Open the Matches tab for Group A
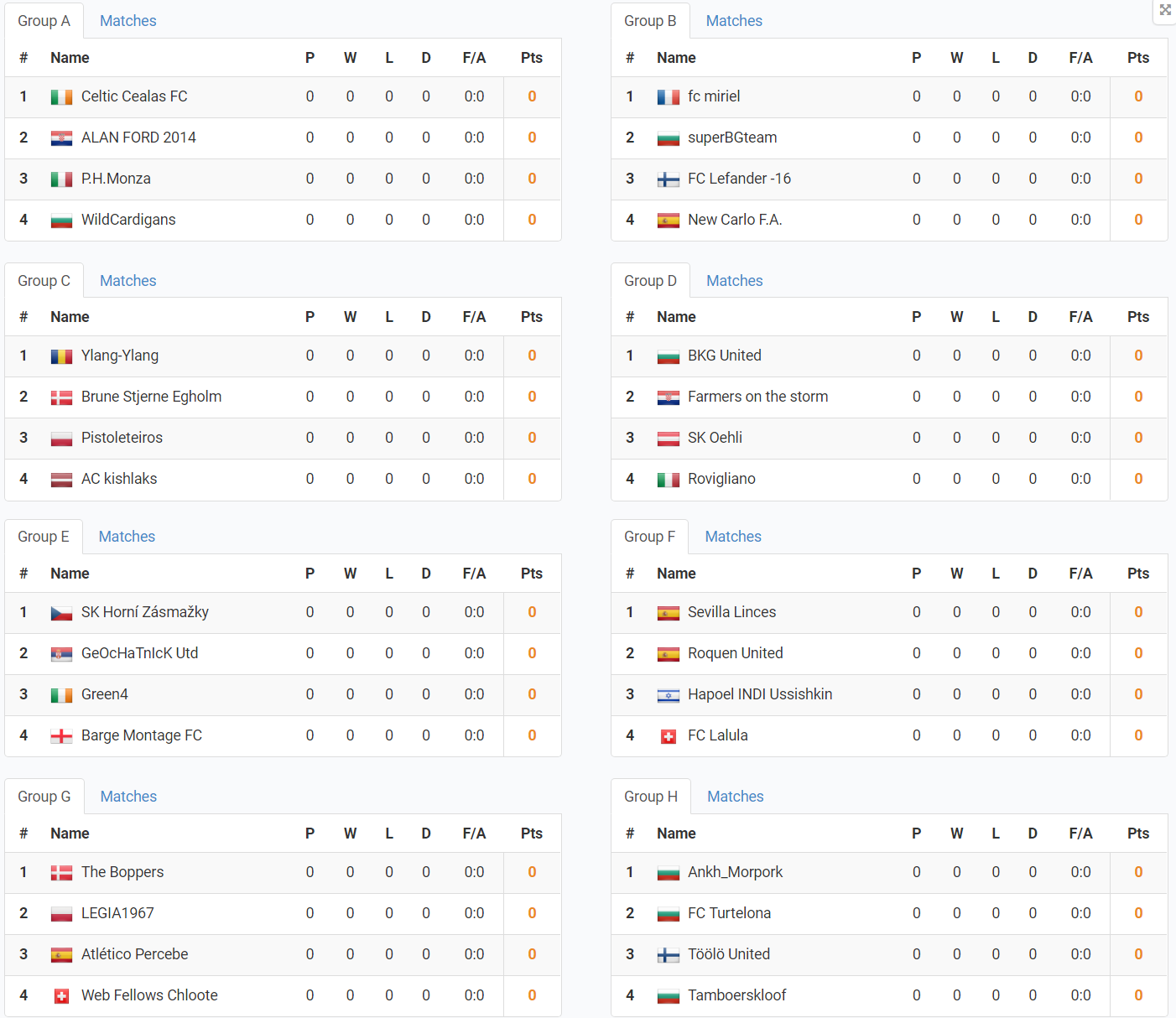Viewport: 1176px width, 1018px height. (127, 21)
